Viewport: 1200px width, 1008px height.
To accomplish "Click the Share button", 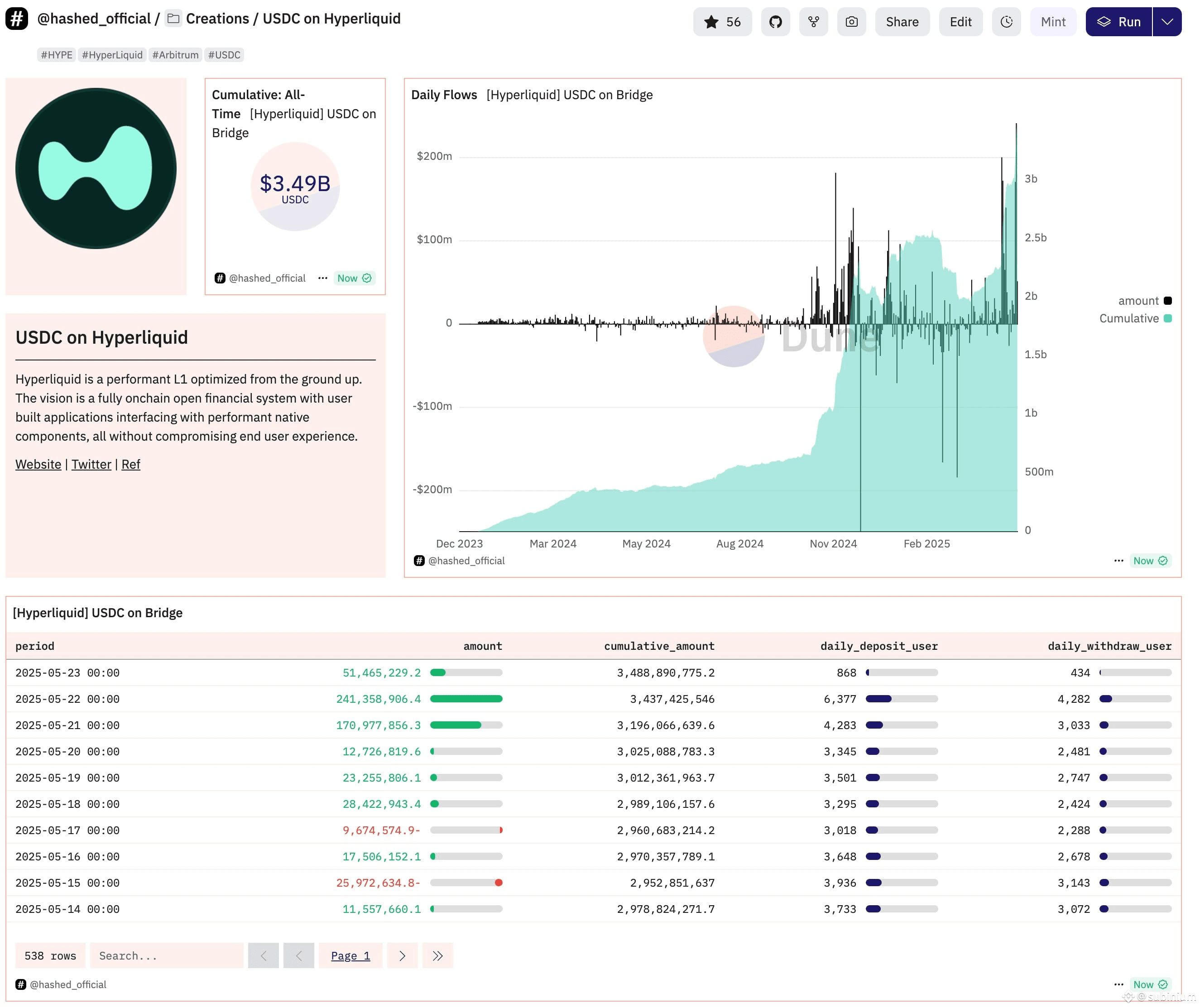I will [902, 22].
